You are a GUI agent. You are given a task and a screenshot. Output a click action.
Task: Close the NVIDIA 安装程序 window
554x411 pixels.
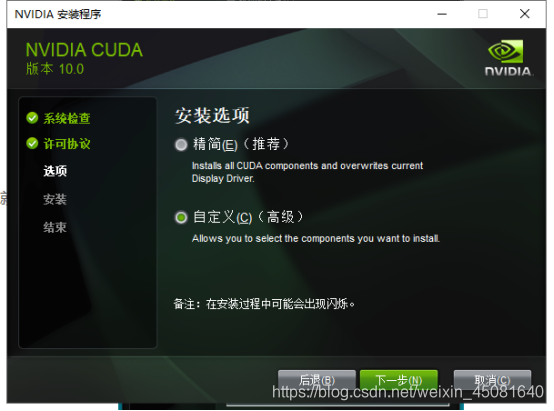(525, 14)
